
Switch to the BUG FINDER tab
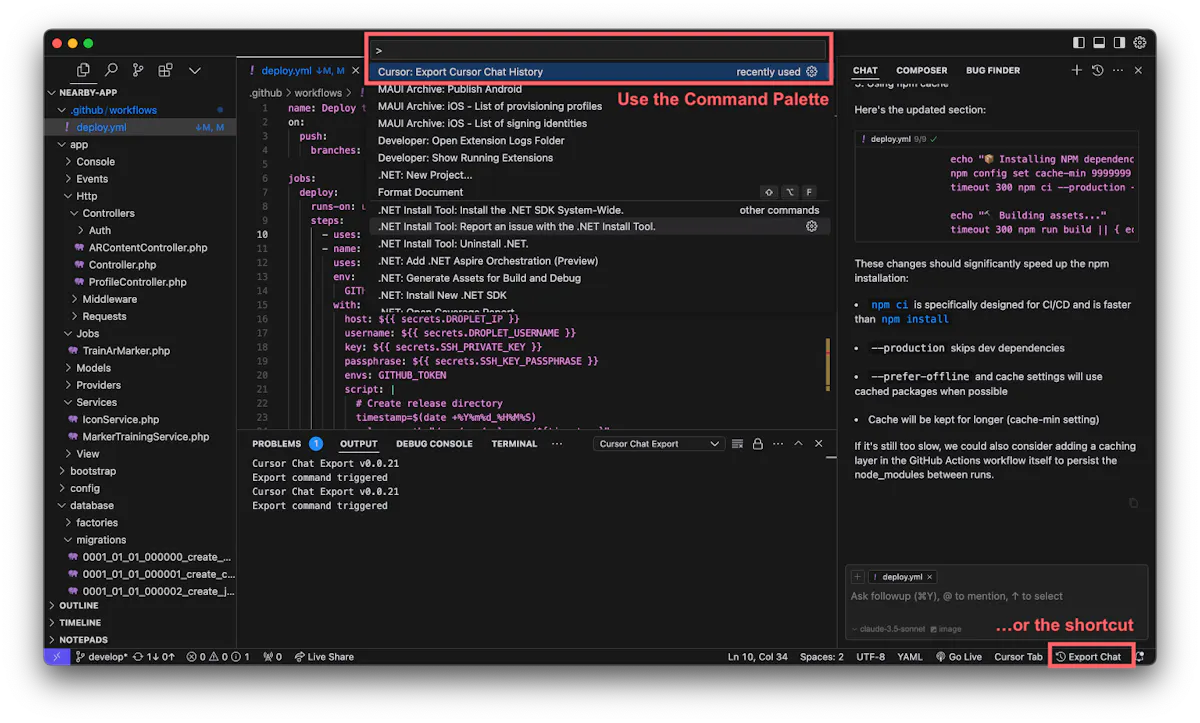[x=993, y=71]
